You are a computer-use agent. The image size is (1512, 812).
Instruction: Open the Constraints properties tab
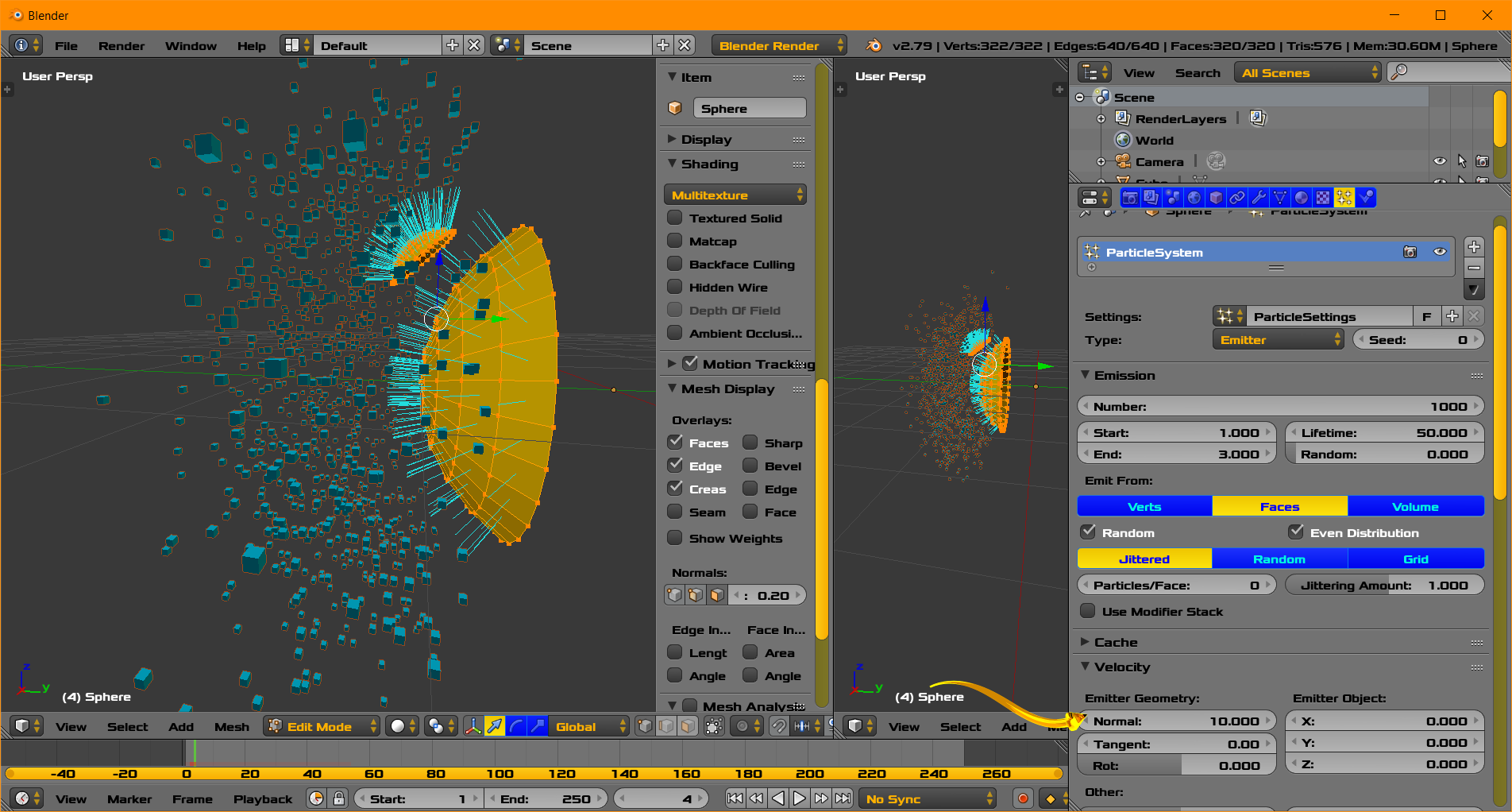coord(1237,198)
